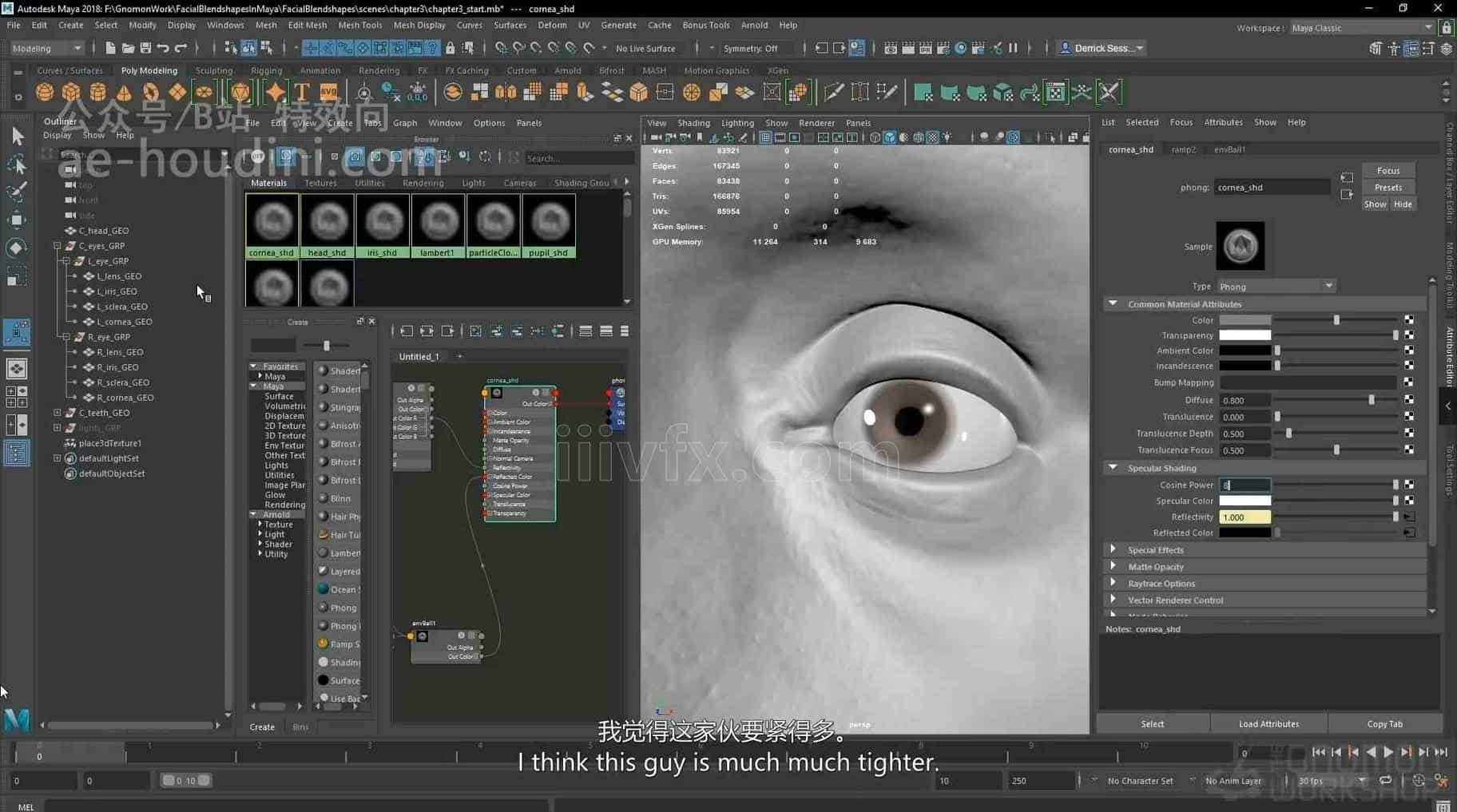
Task: Activate the Paint selection tool
Action: [17, 192]
